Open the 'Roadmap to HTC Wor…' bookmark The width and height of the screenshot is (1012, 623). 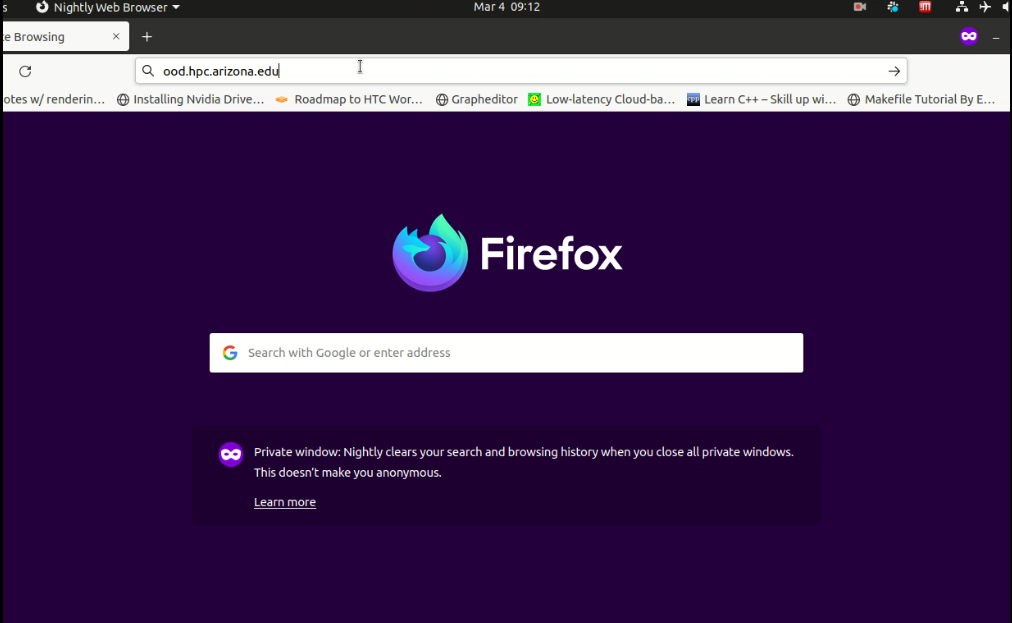click(x=349, y=99)
